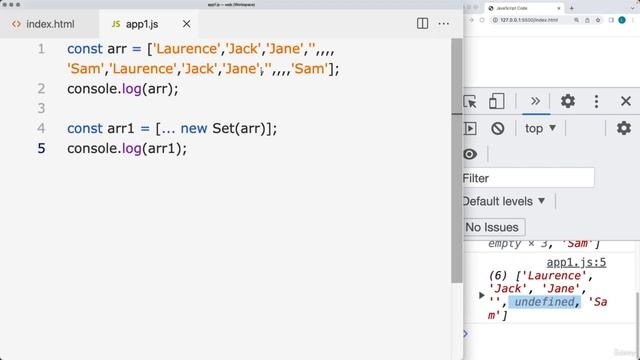This screenshot has width=640, height=360.
Task: Click line number 4 in the gutter
Action: point(41,128)
